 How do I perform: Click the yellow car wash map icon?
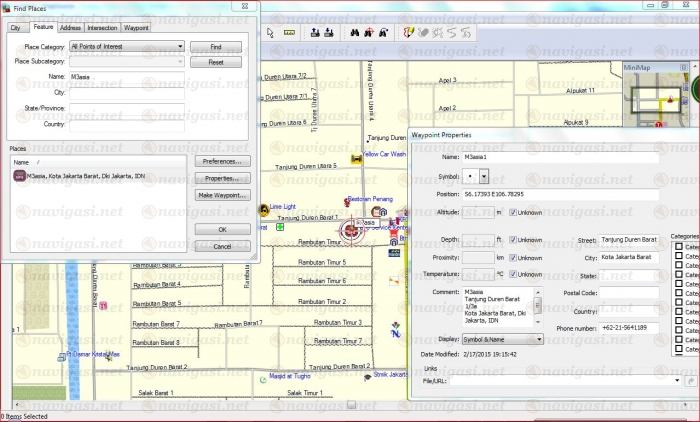(357, 160)
